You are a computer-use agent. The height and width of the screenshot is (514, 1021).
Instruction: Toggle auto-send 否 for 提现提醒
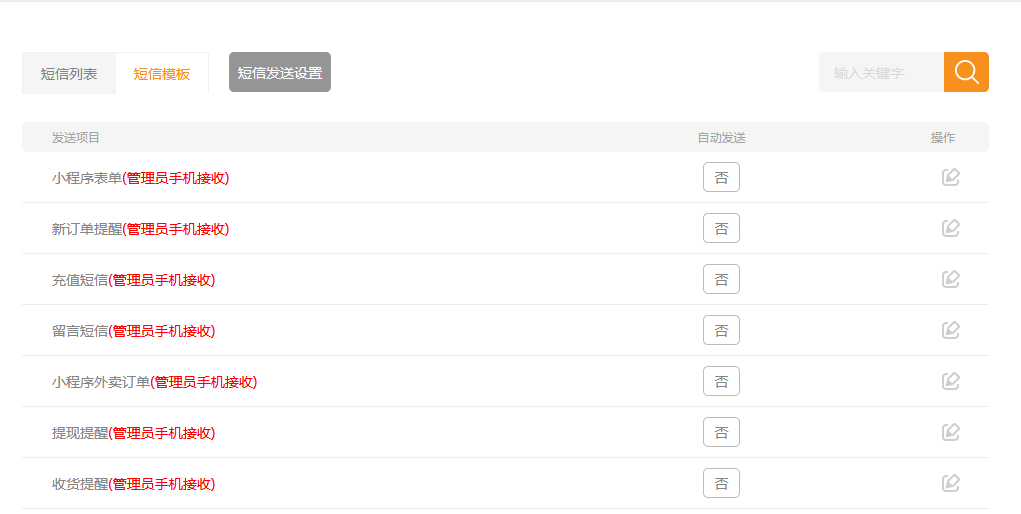tap(721, 433)
